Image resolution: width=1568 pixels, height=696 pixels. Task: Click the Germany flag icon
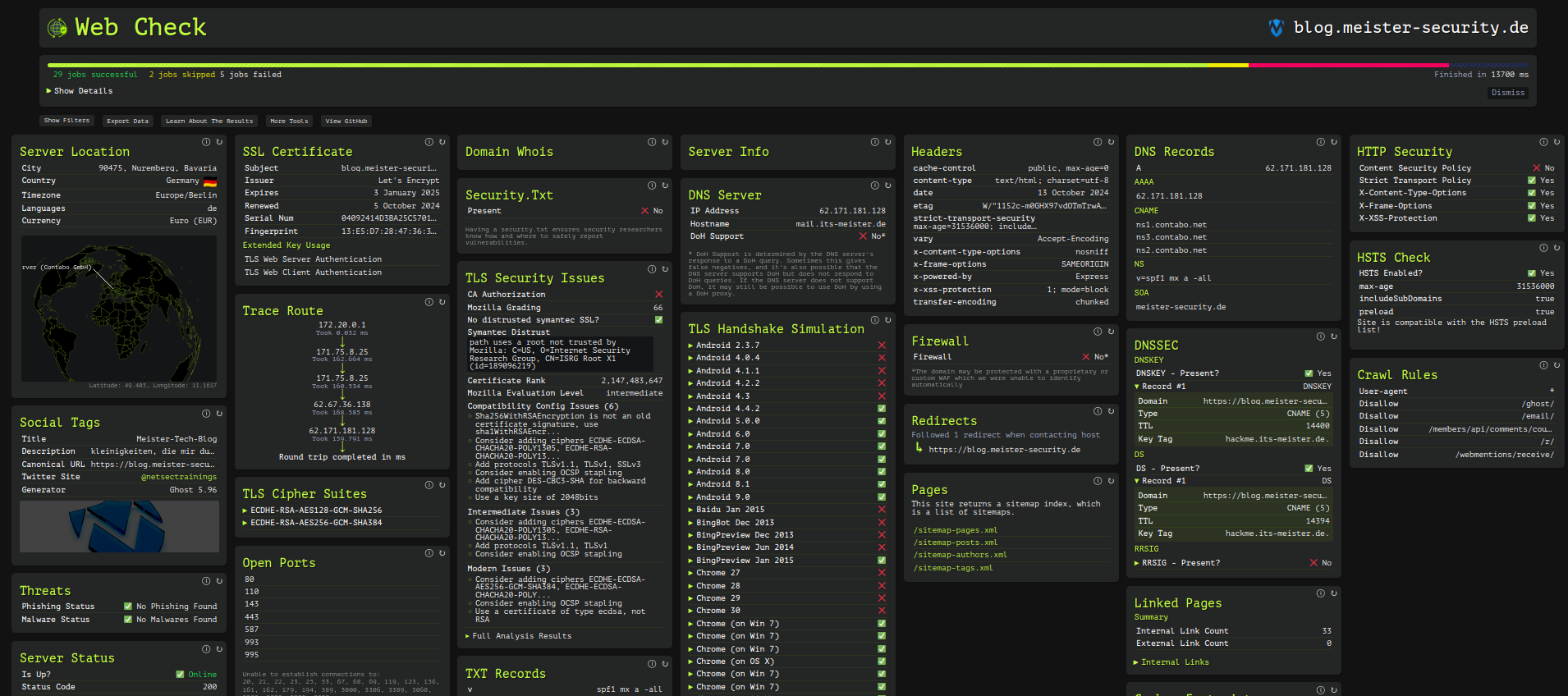point(210,181)
